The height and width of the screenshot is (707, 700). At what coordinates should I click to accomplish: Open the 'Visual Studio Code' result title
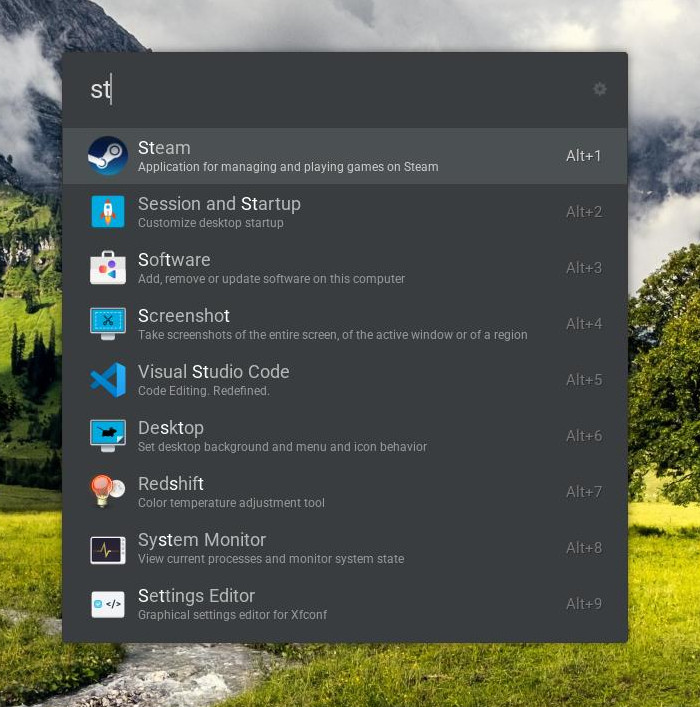(x=214, y=372)
